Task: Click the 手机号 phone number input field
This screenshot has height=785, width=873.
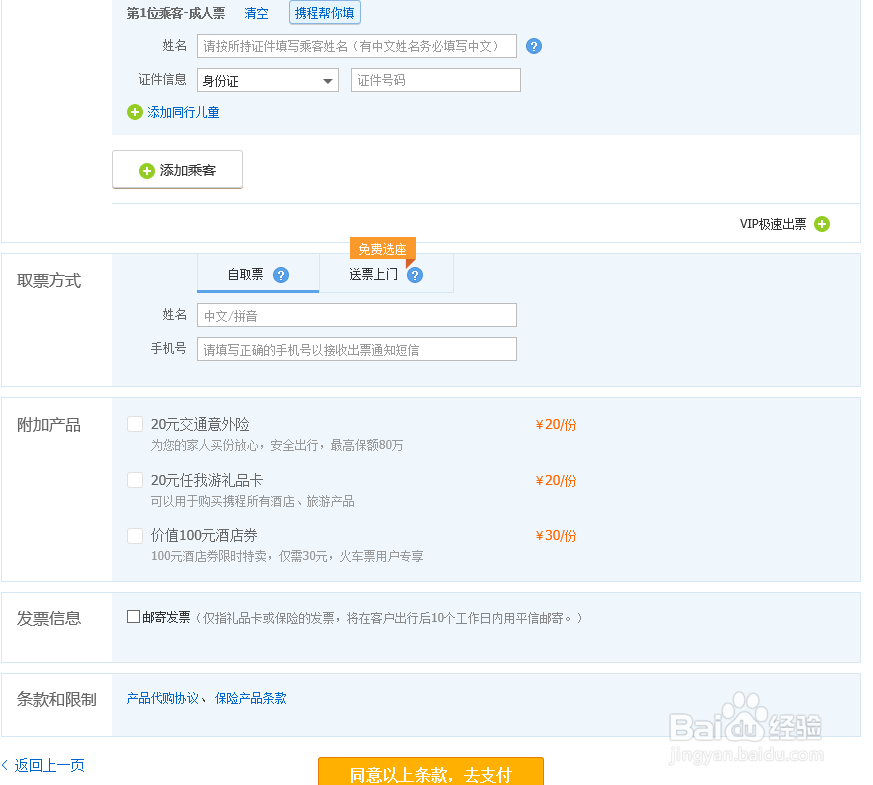Action: point(356,348)
